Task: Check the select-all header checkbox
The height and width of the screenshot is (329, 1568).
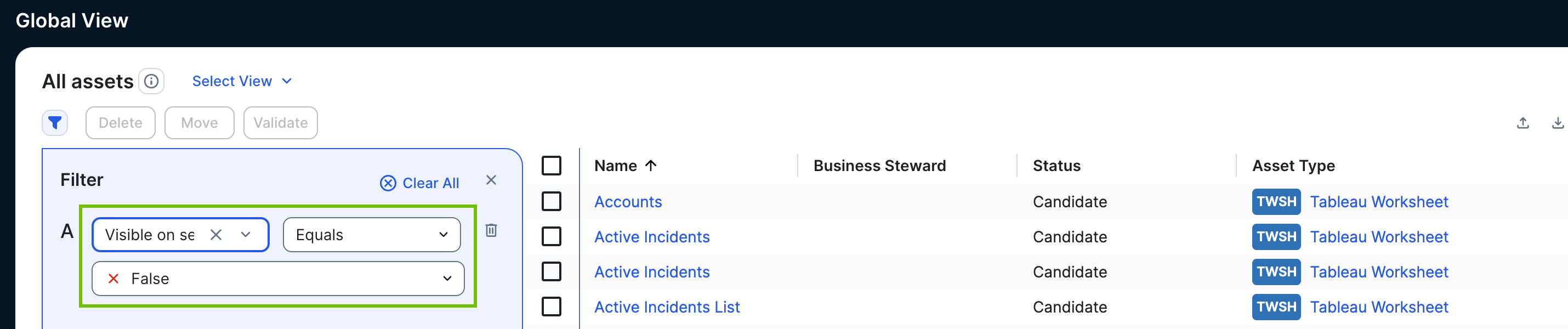Action: tap(551, 166)
